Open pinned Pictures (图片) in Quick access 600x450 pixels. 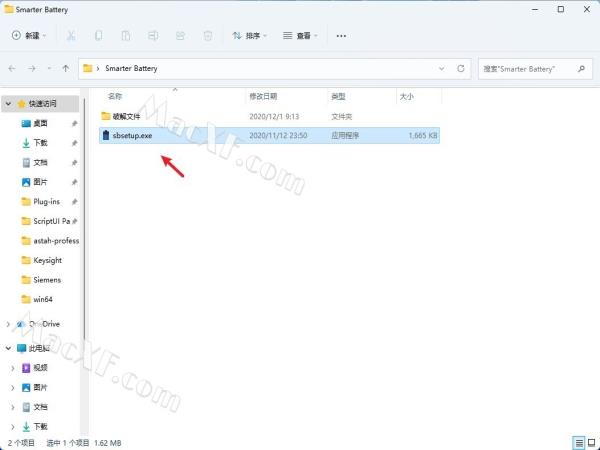pyautogui.click(x=40, y=182)
